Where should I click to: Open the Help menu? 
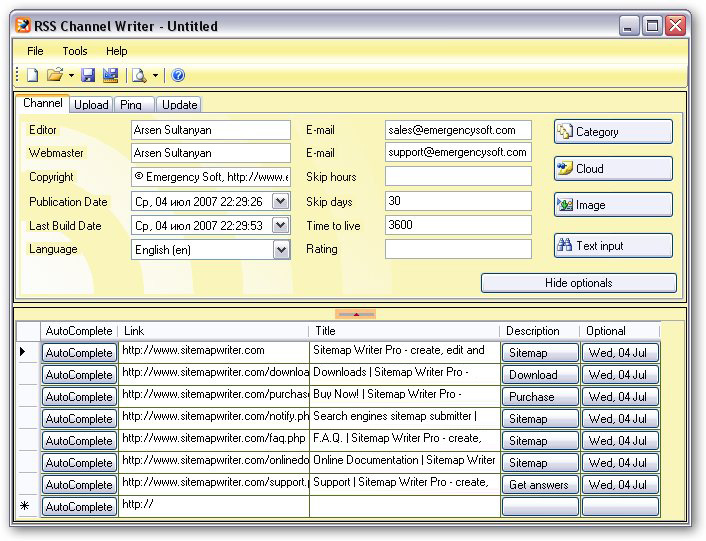[x=117, y=51]
